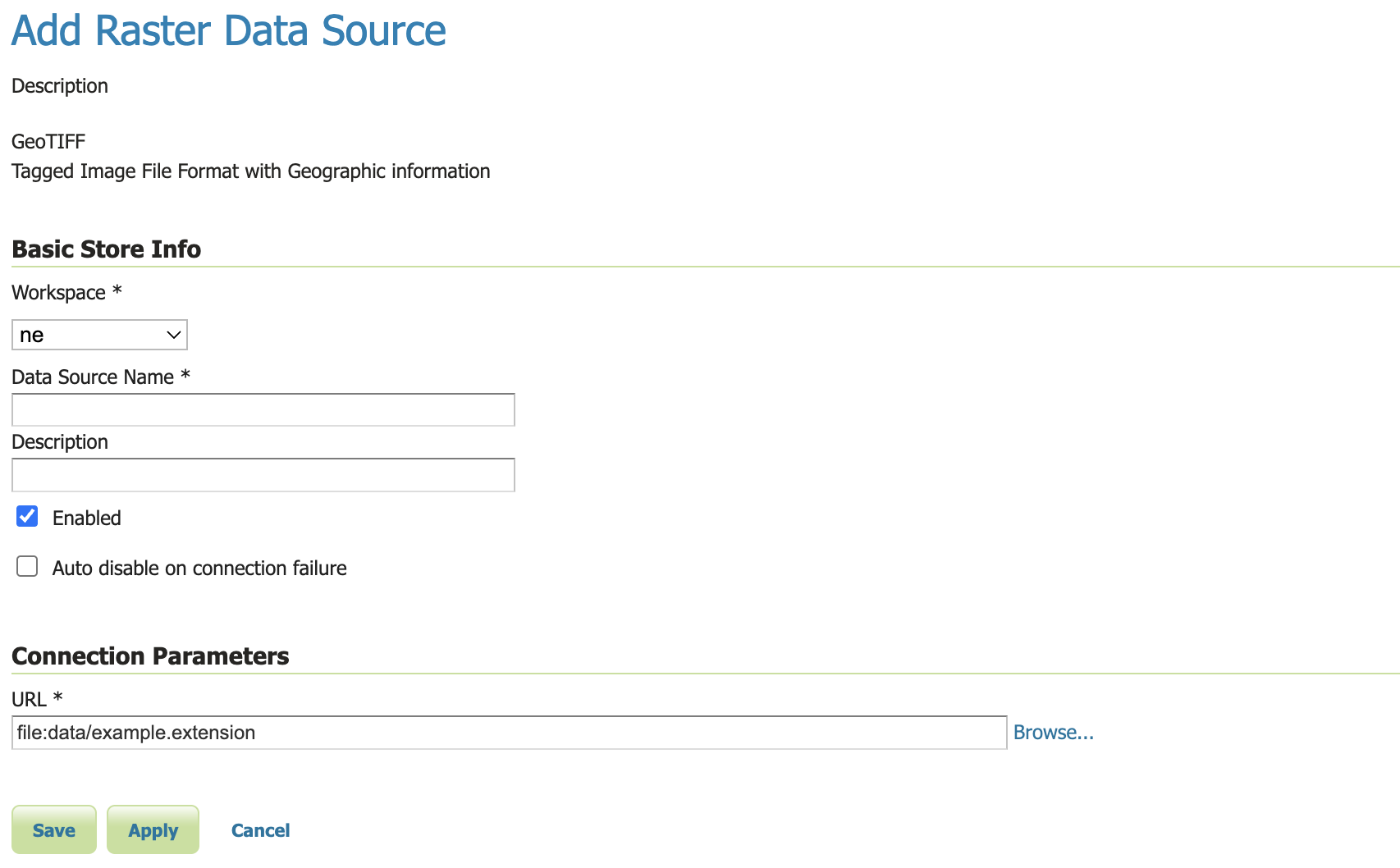Click the Data Source Name label

[93, 377]
